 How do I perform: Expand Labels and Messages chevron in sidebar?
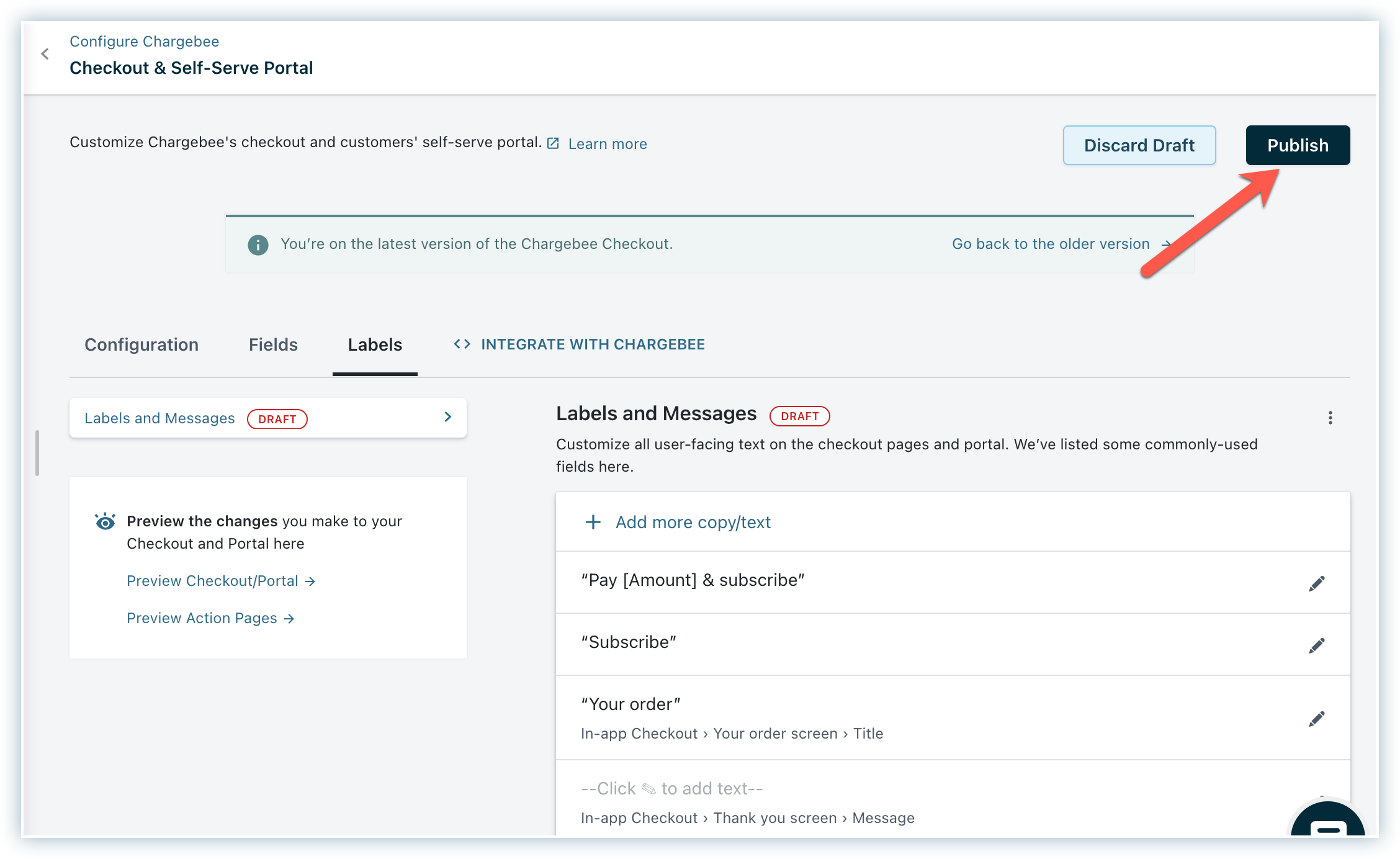(447, 417)
